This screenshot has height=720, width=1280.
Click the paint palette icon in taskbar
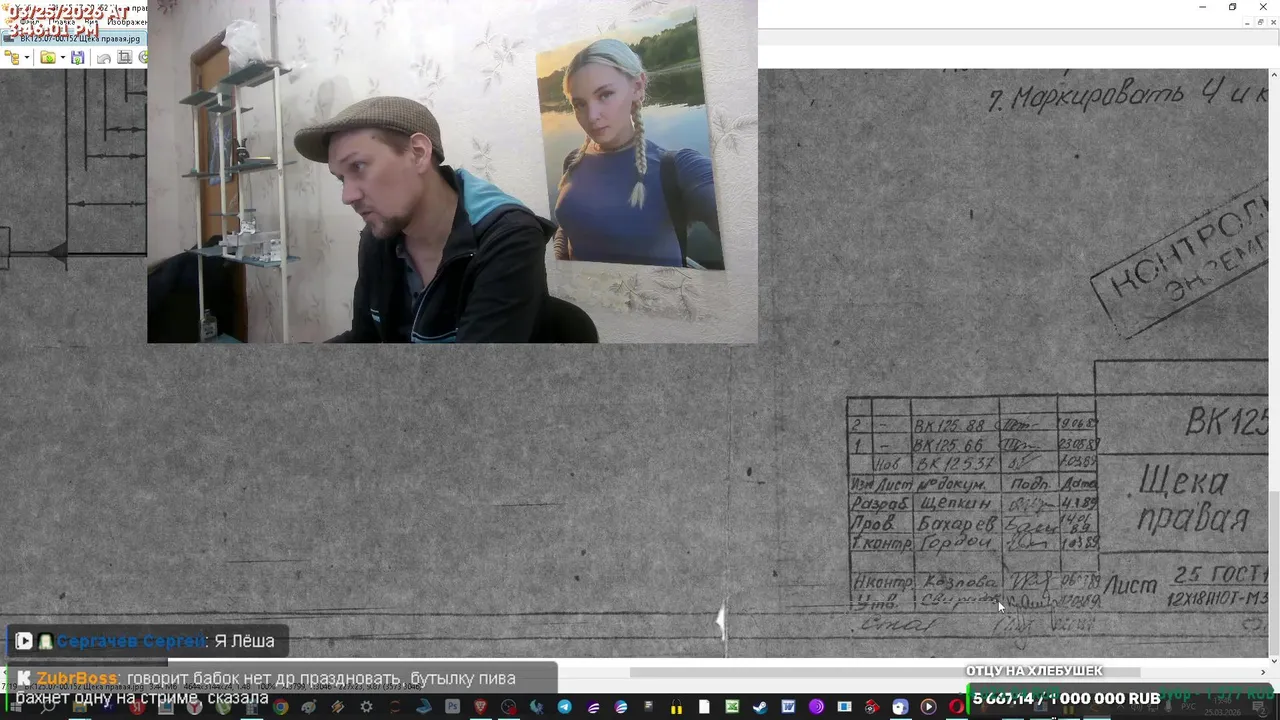308,707
